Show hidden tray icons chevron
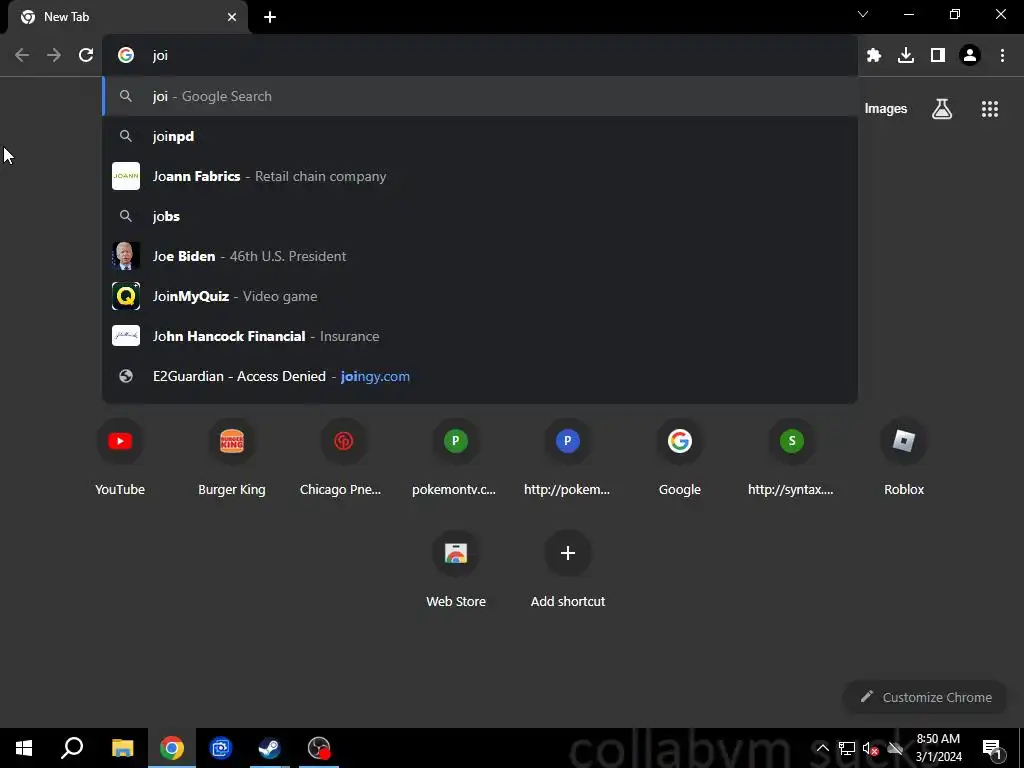 coord(823,748)
